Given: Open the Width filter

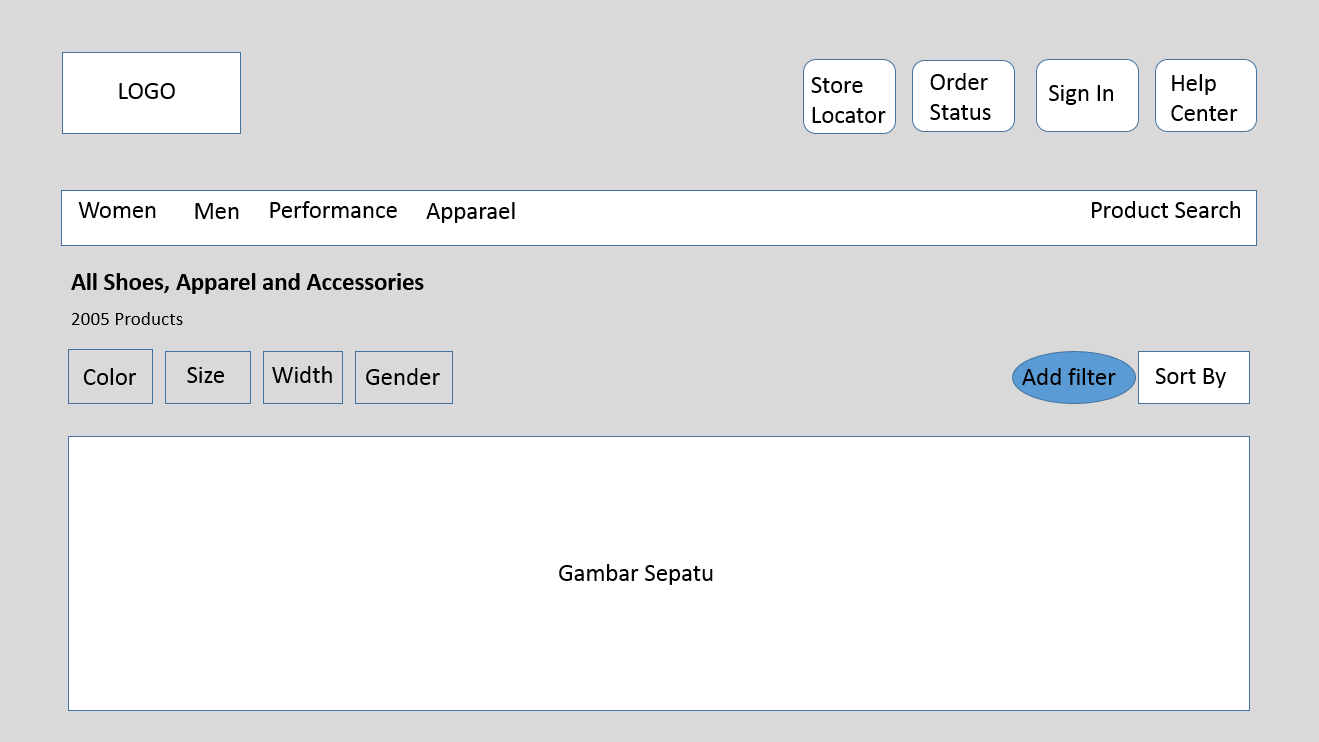Looking at the screenshot, I should tap(303, 376).
